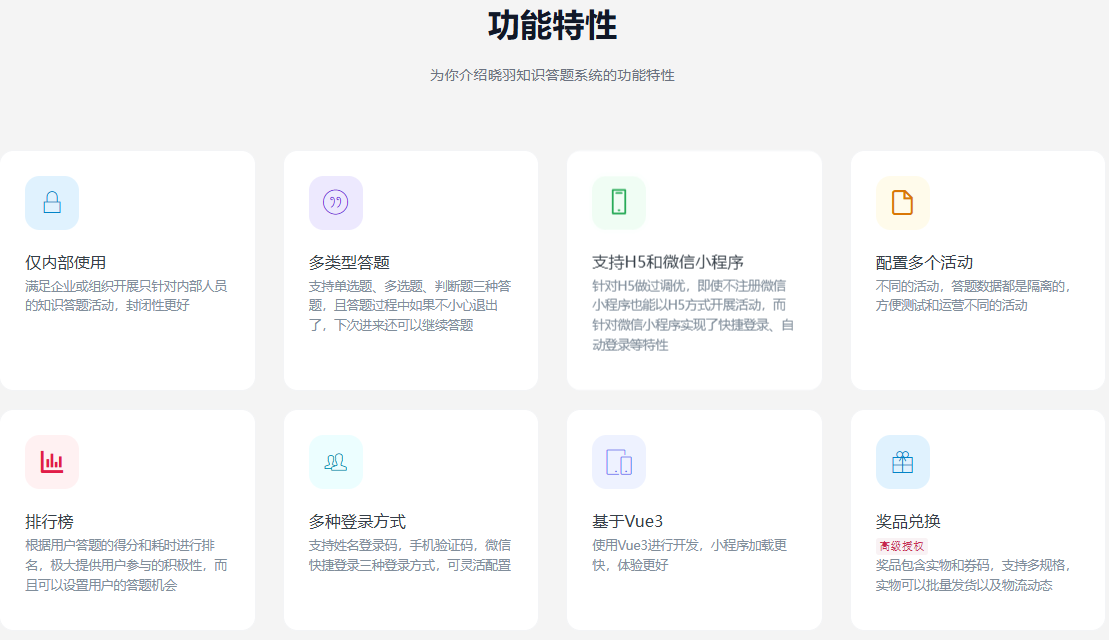The width and height of the screenshot is (1109, 640).
Task: Click the 奖品兑换 heading
Action: point(908,522)
